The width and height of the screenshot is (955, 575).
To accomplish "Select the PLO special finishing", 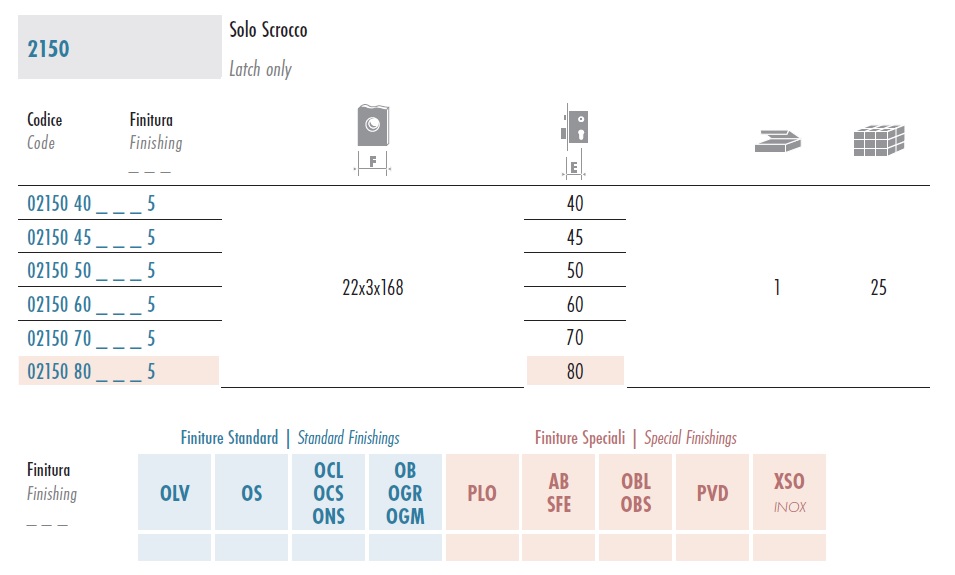I will (482, 492).
